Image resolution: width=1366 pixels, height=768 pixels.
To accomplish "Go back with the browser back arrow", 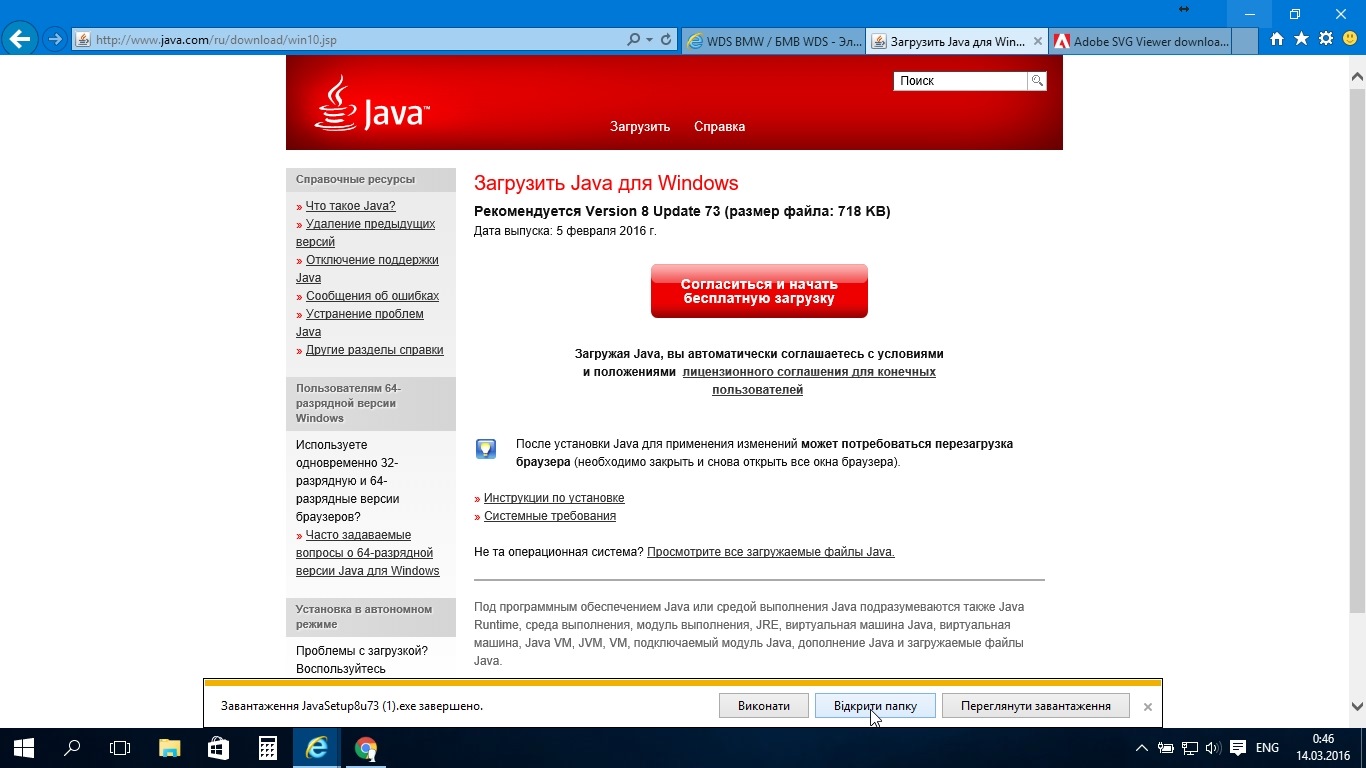I will (x=20, y=40).
